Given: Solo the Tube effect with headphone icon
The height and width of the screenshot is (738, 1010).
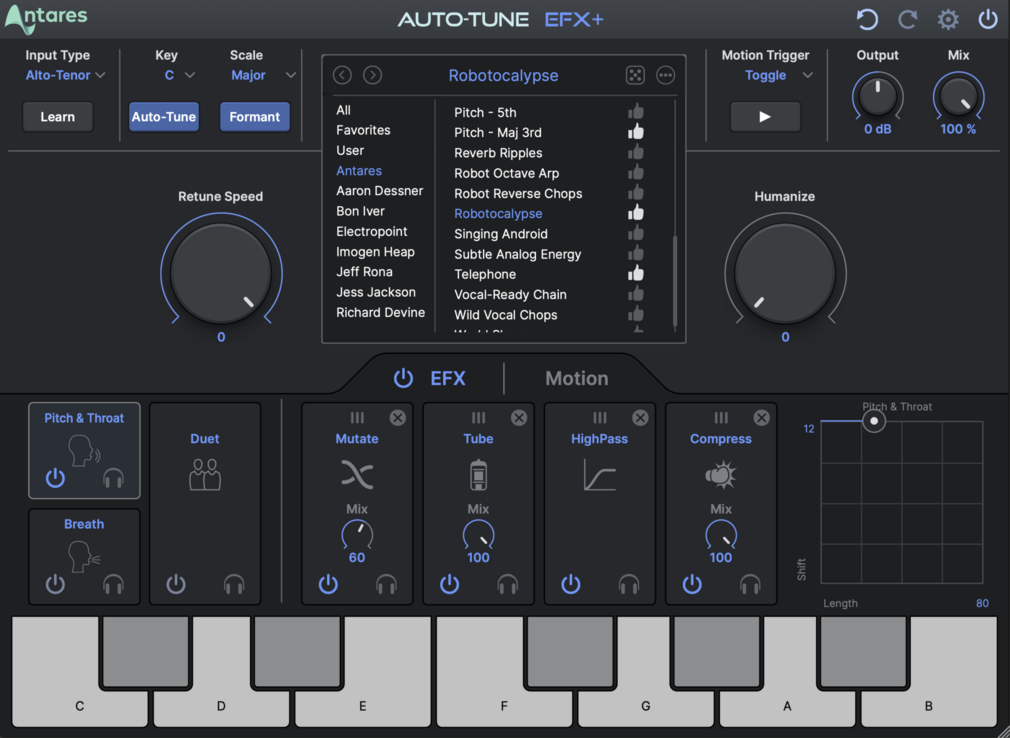Looking at the screenshot, I should click(507, 584).
